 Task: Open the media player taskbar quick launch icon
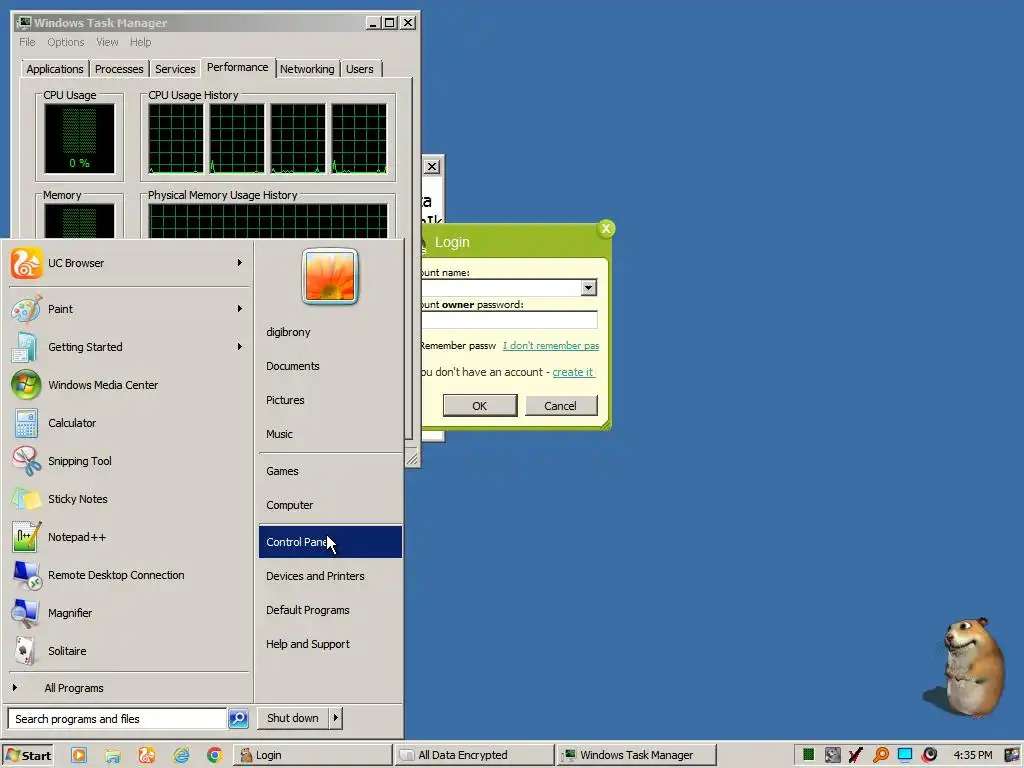(x=78, y=755)
